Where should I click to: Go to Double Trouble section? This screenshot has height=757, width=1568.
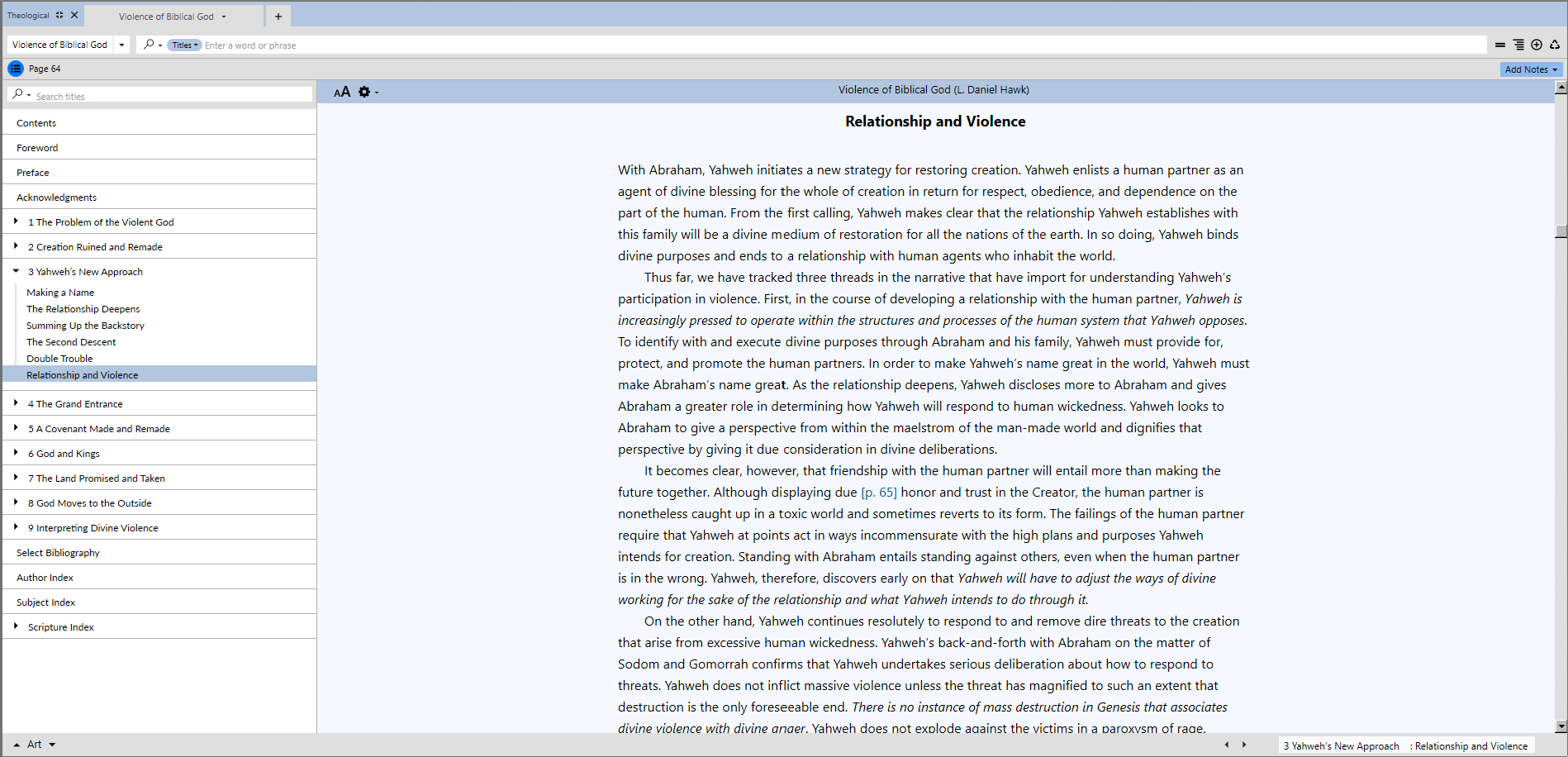pos(59,359)
